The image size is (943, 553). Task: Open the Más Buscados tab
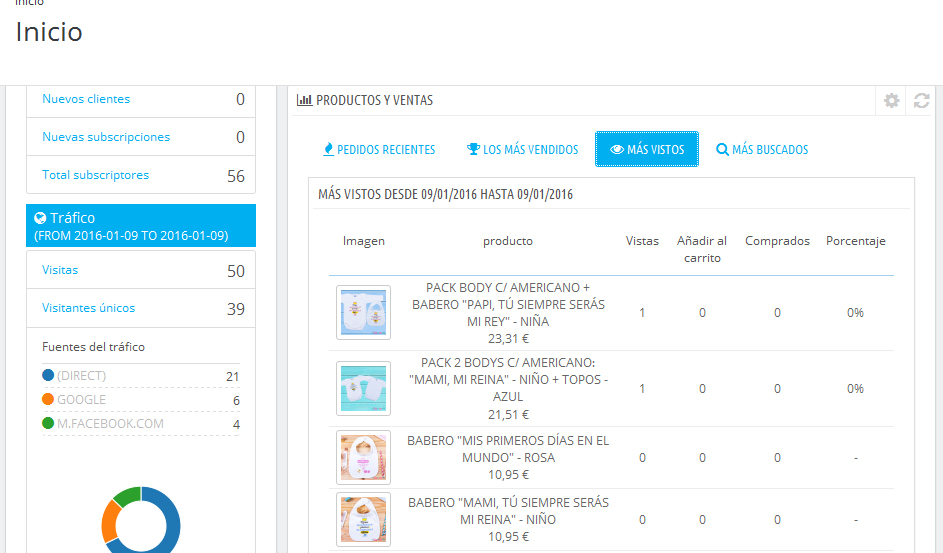tap(762, 149)
